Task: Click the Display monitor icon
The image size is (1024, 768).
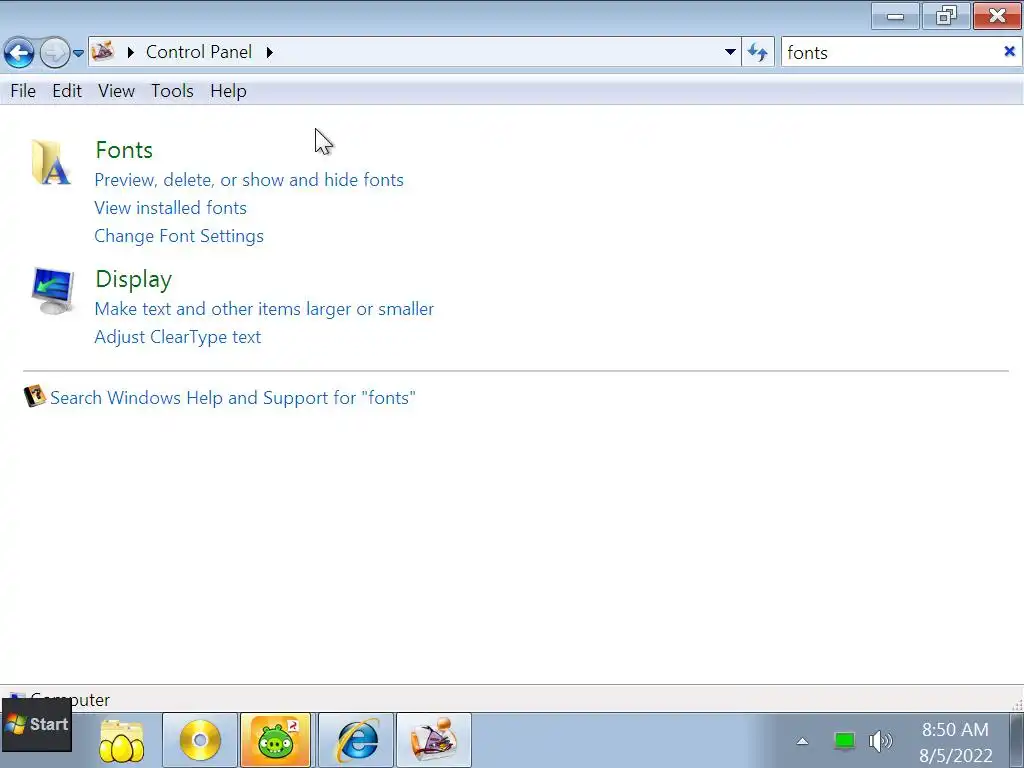Action: click(52, 291)
